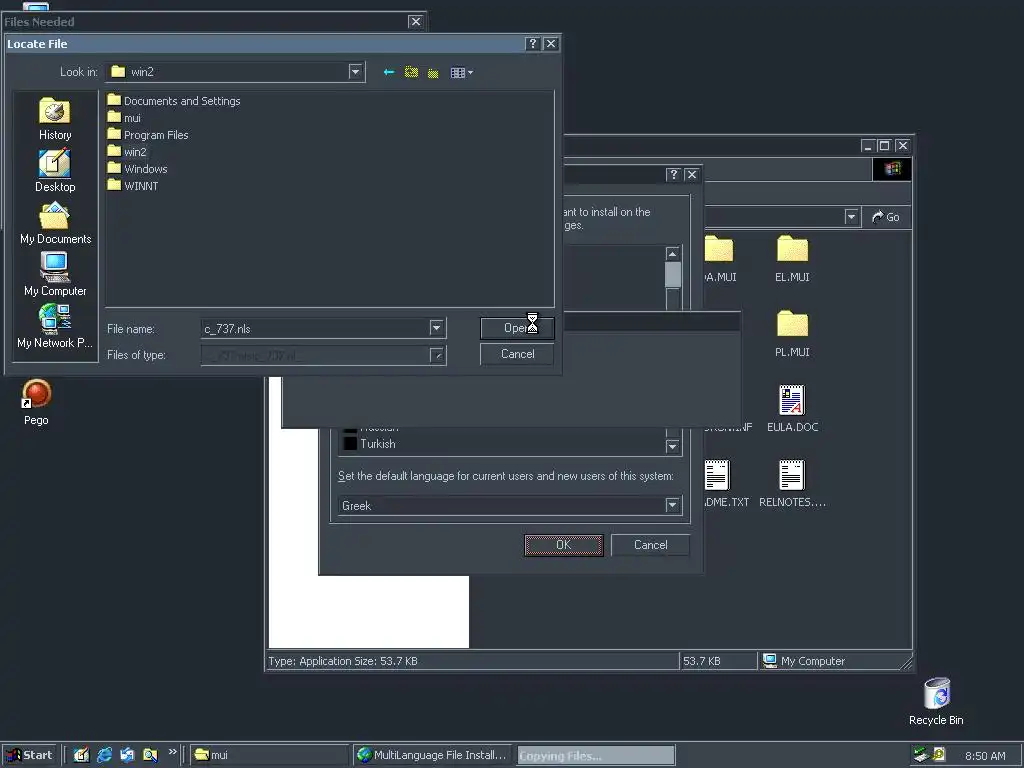The height and width of the screenshot is (768, 1024).
Task: Click the Open button
Action: [517, 328]
